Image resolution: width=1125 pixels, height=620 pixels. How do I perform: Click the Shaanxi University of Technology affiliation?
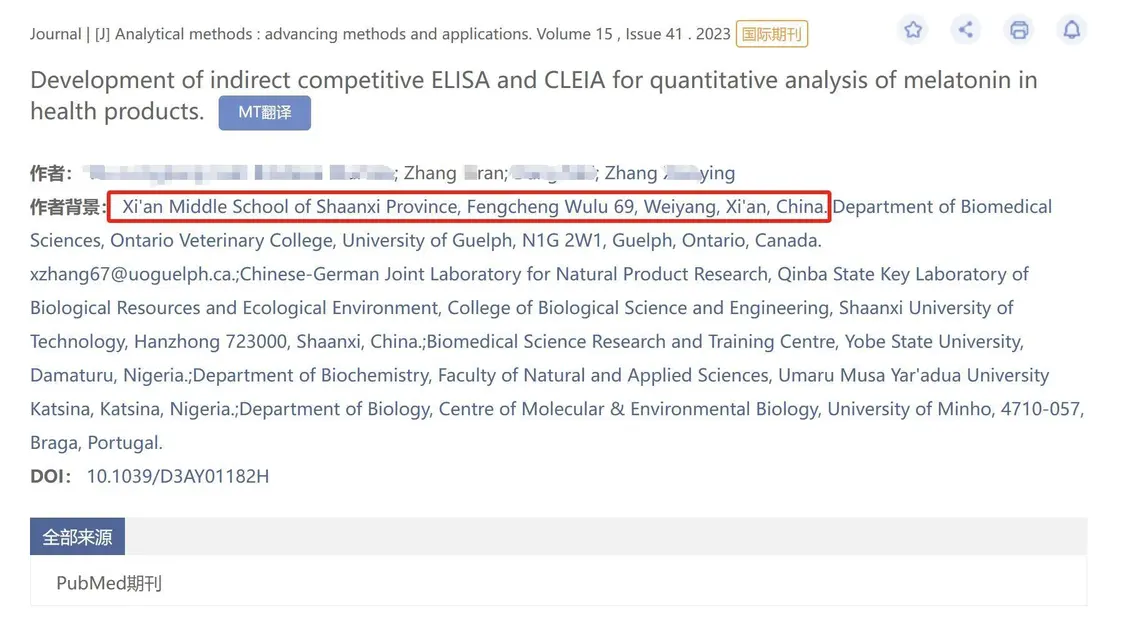pyautogui.click(x=926, y=308)
